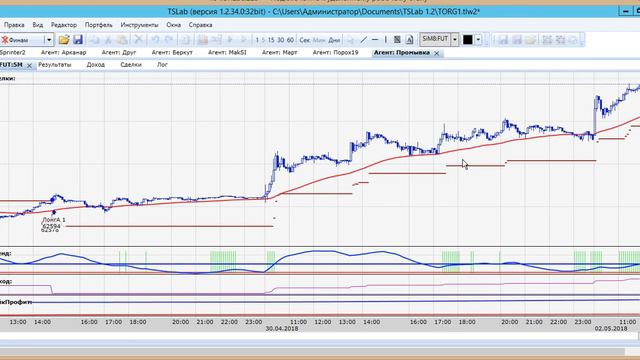Image resolution: width=640 pixels, height=360 pixels.
Task: Click the save floppy disk icon
Action: coord(78,40)
